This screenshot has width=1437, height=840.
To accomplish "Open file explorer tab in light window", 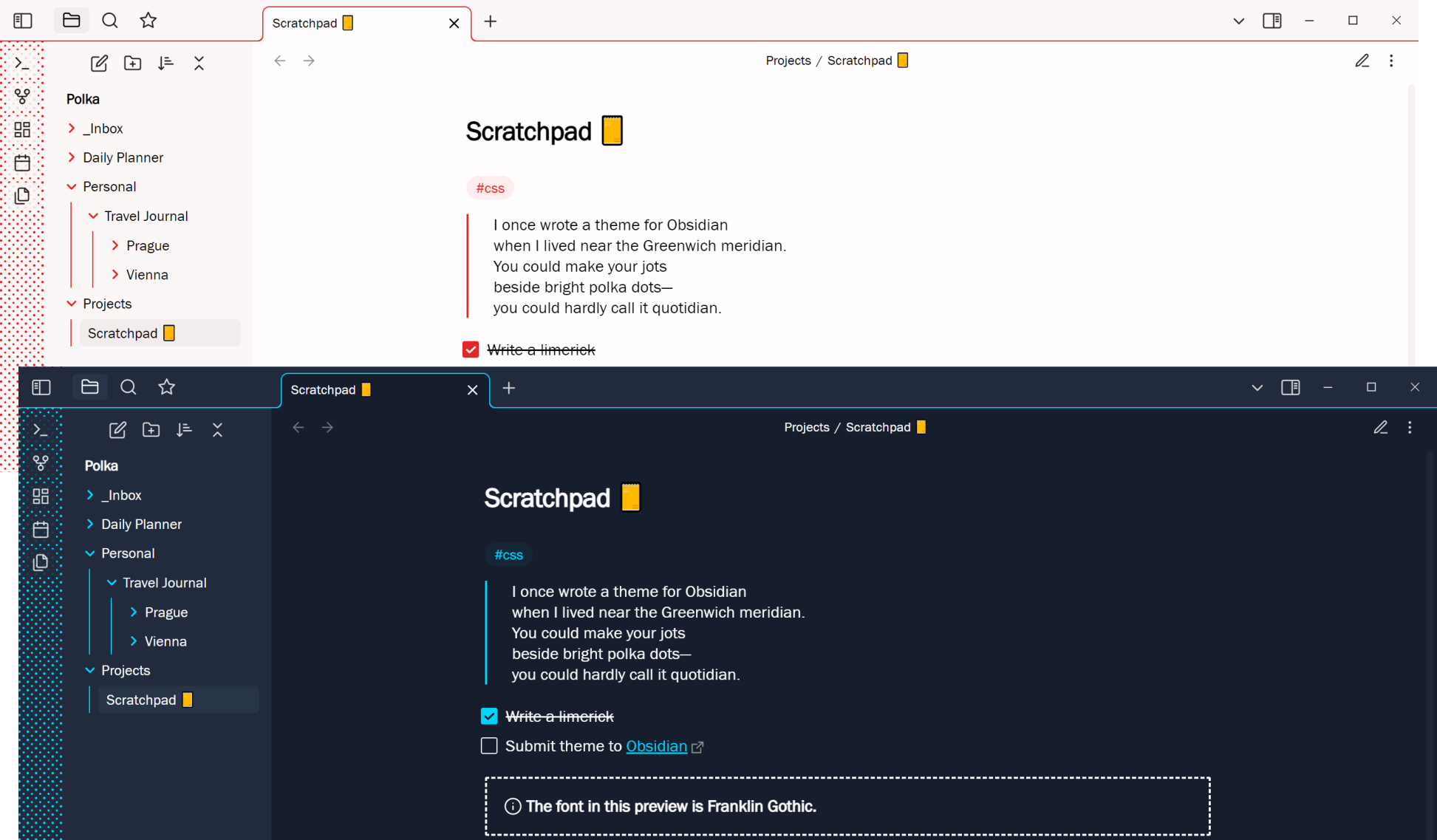I will point(72,21).
